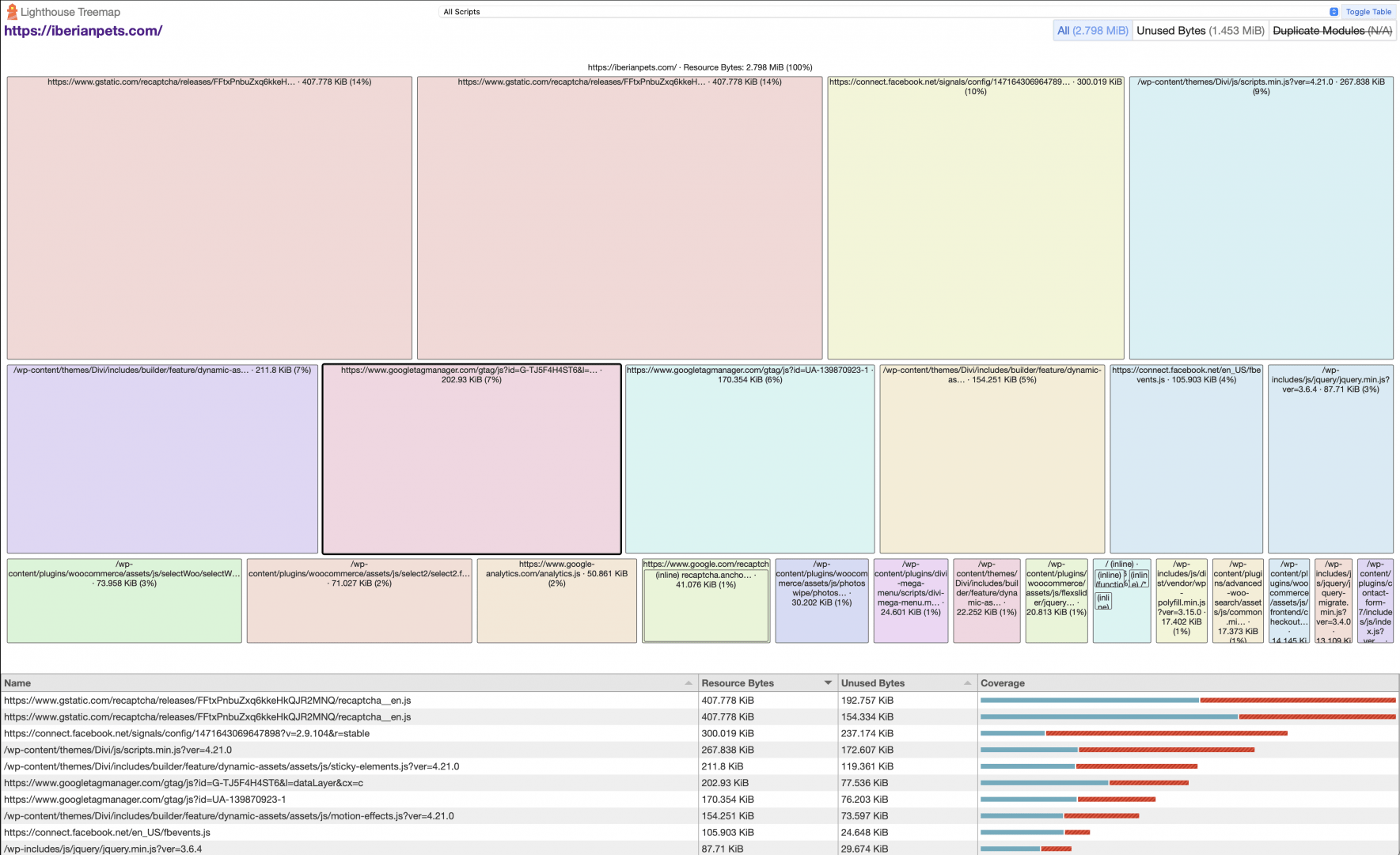This screenshot has height=855, width=1400.
Task: Select the Divi scripts.min.js treemap node
Action: click(1261, 218)
